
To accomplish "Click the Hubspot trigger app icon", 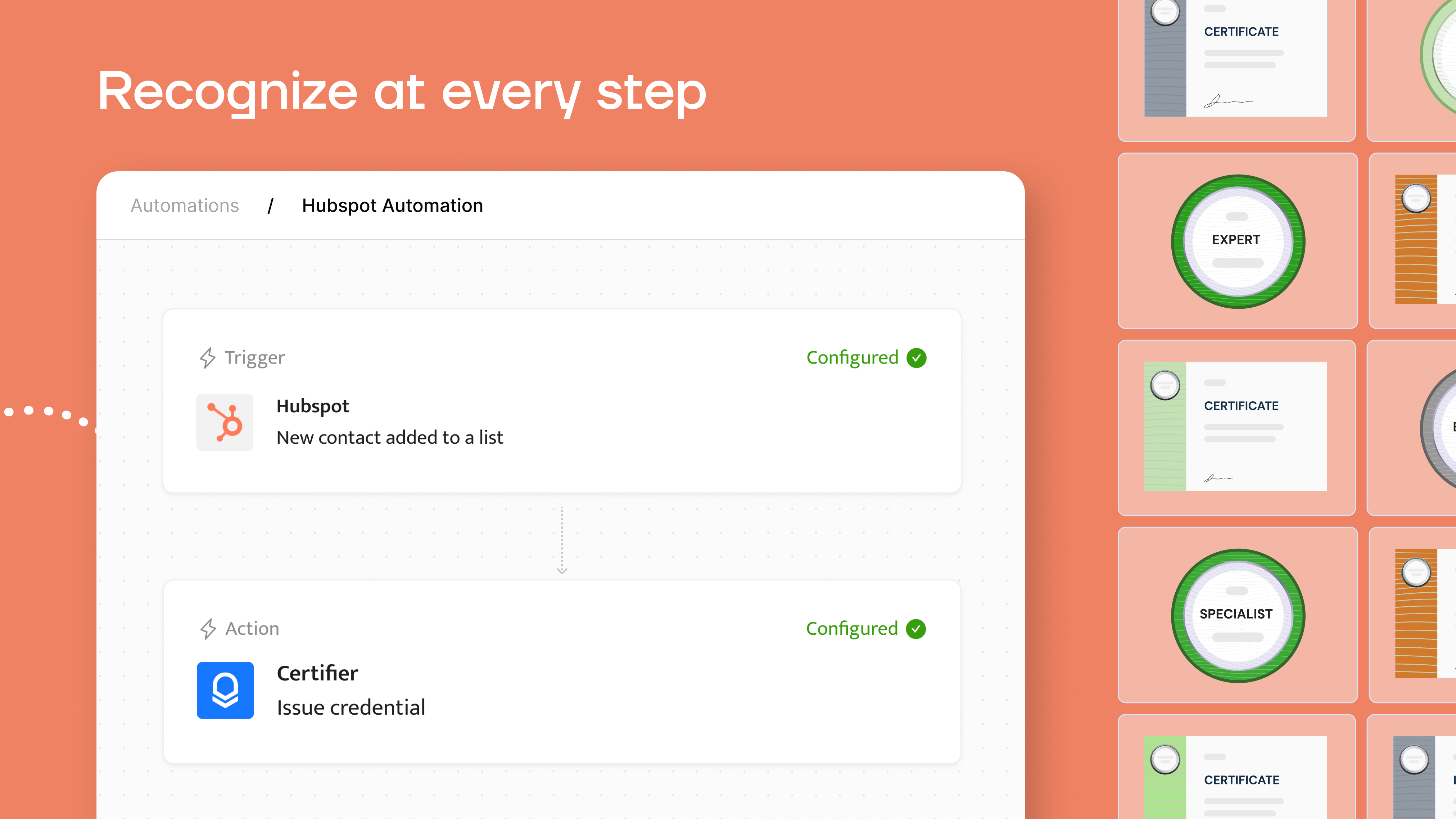I will pyautogui.click(x=225, y=422).
